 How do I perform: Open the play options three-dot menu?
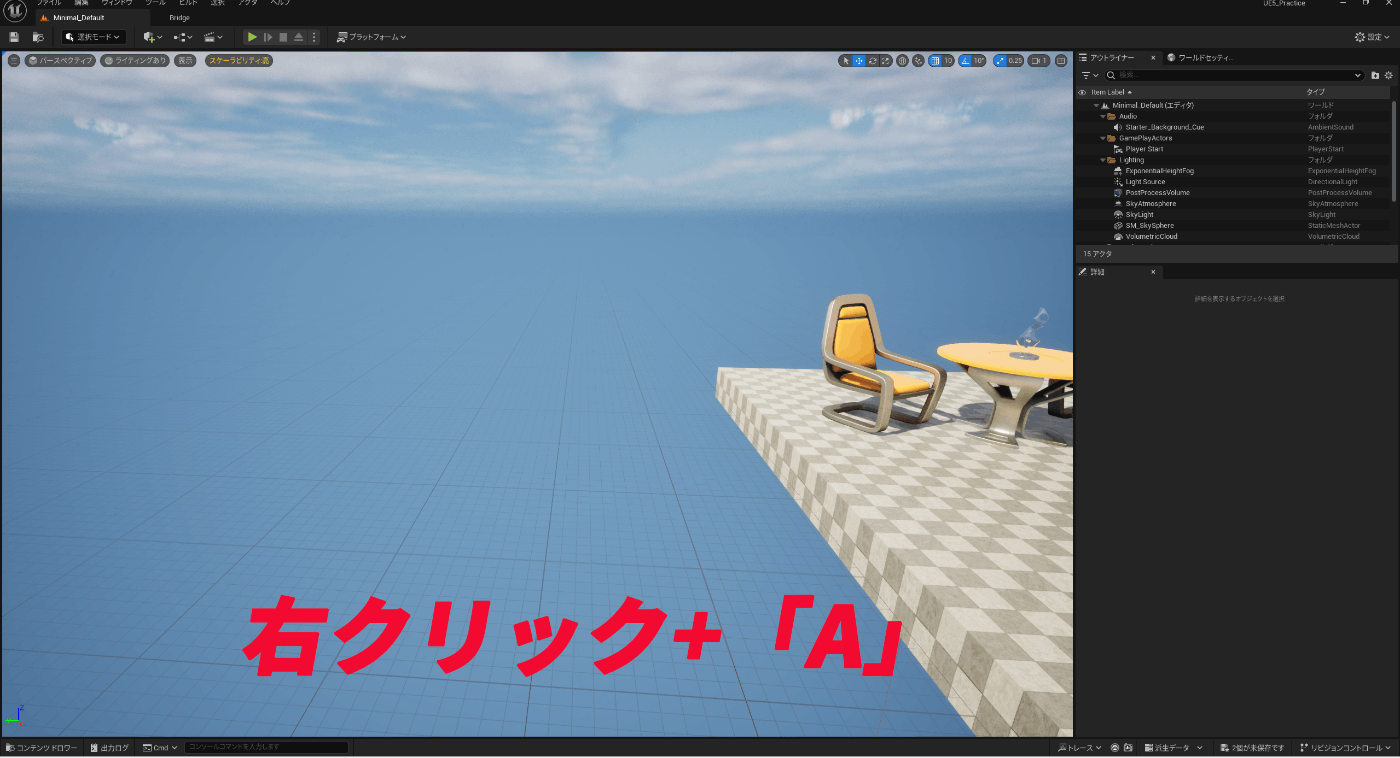tap(314, 37)
